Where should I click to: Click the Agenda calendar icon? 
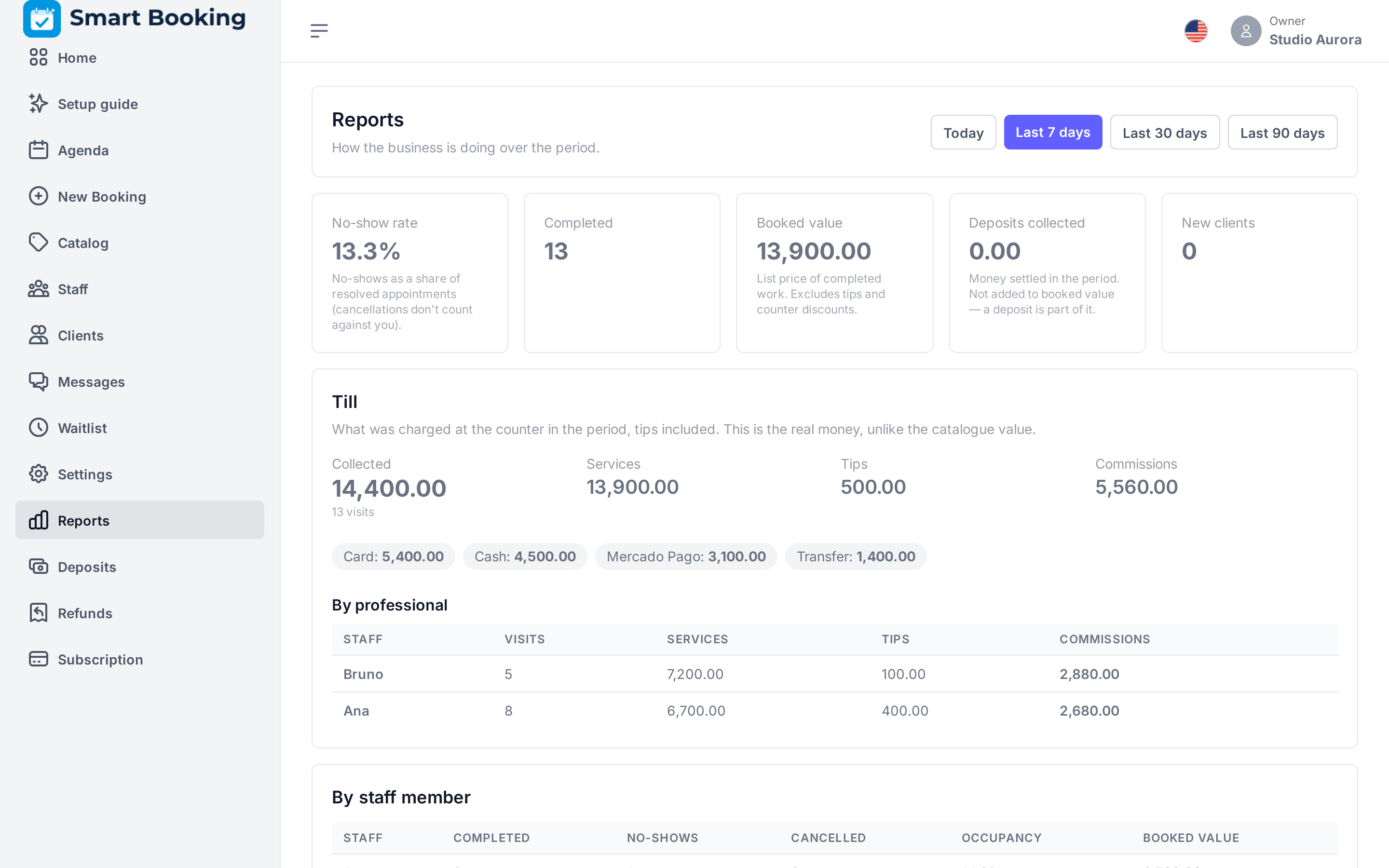pos(39,150)
